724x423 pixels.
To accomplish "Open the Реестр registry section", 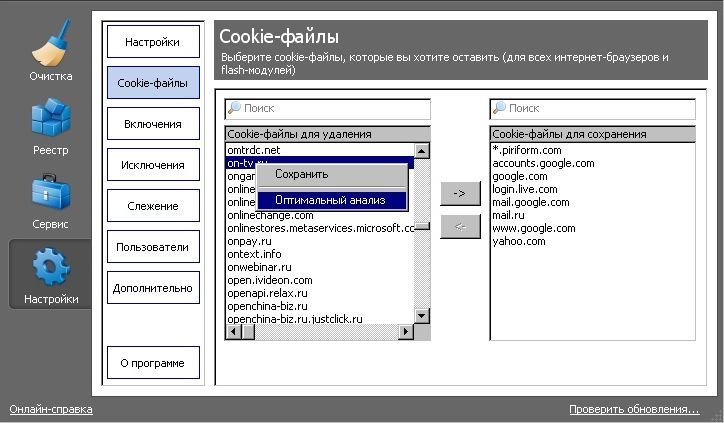I will [50, 125].
